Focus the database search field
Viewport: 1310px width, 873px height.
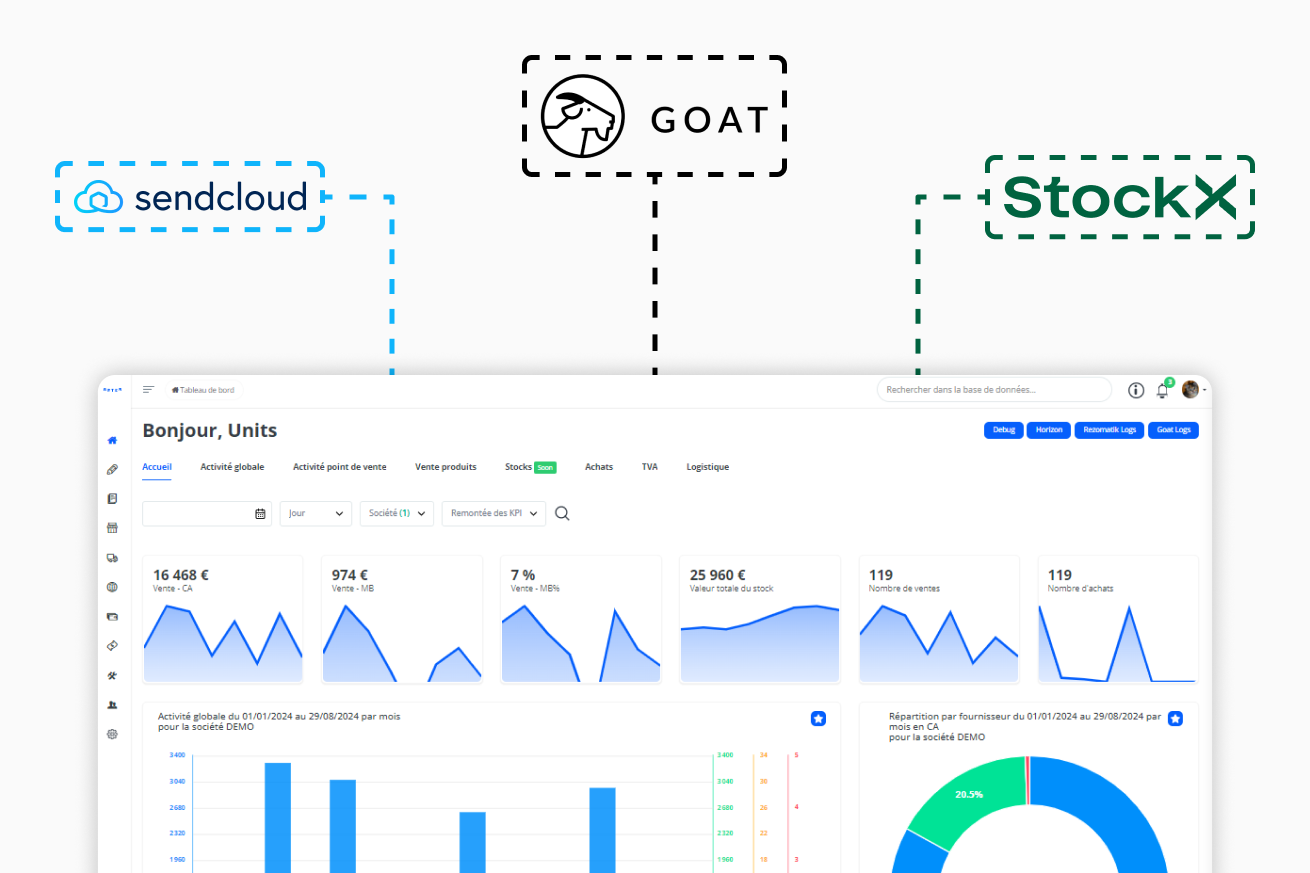[994, 390]
